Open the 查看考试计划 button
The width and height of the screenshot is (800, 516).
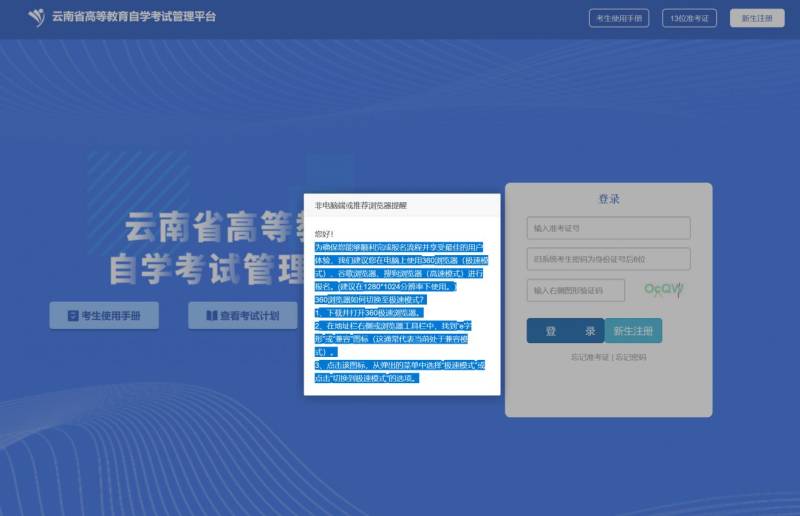[242, 316]
